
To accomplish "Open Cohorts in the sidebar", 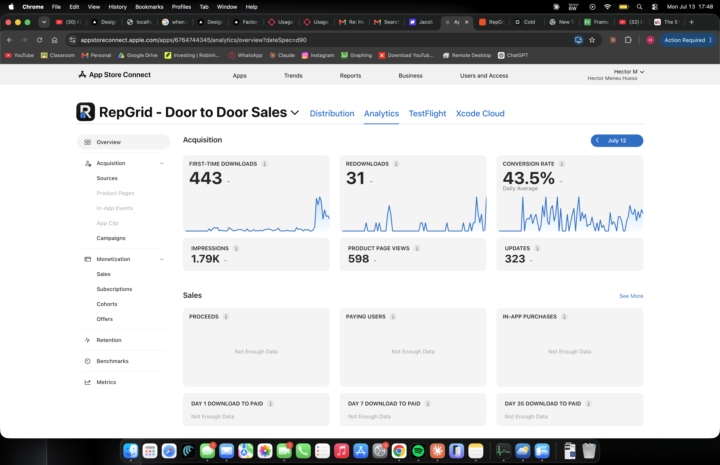I will (x=107, y=304).
